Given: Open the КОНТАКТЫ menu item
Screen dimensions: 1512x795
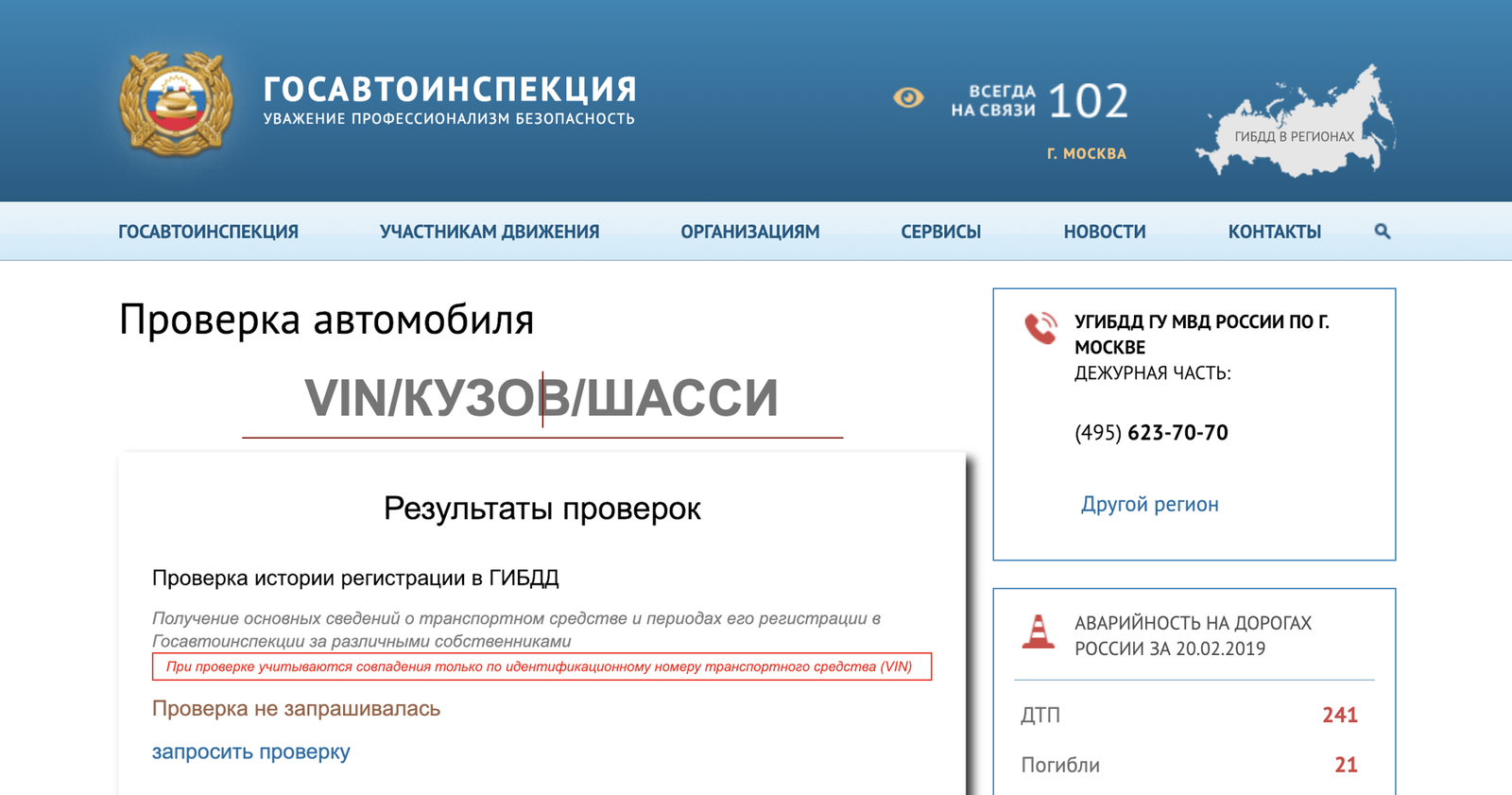Looking at the screenshot, I should [x=1275, y=232].
